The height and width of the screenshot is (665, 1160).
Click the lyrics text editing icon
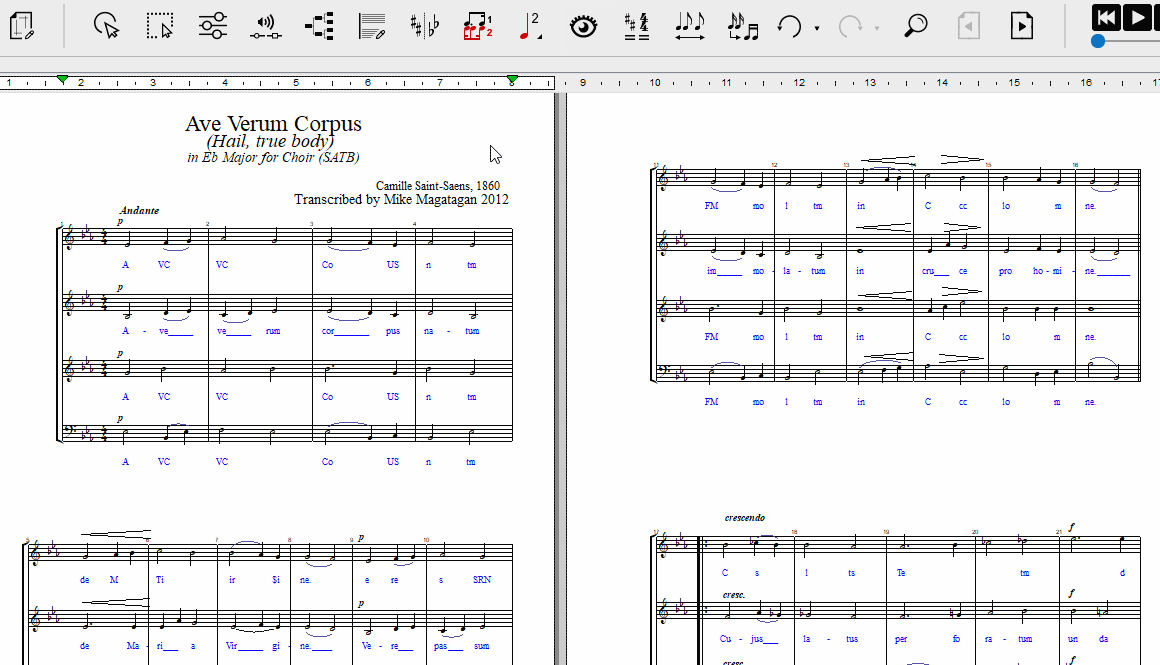[x=372, y=26]
